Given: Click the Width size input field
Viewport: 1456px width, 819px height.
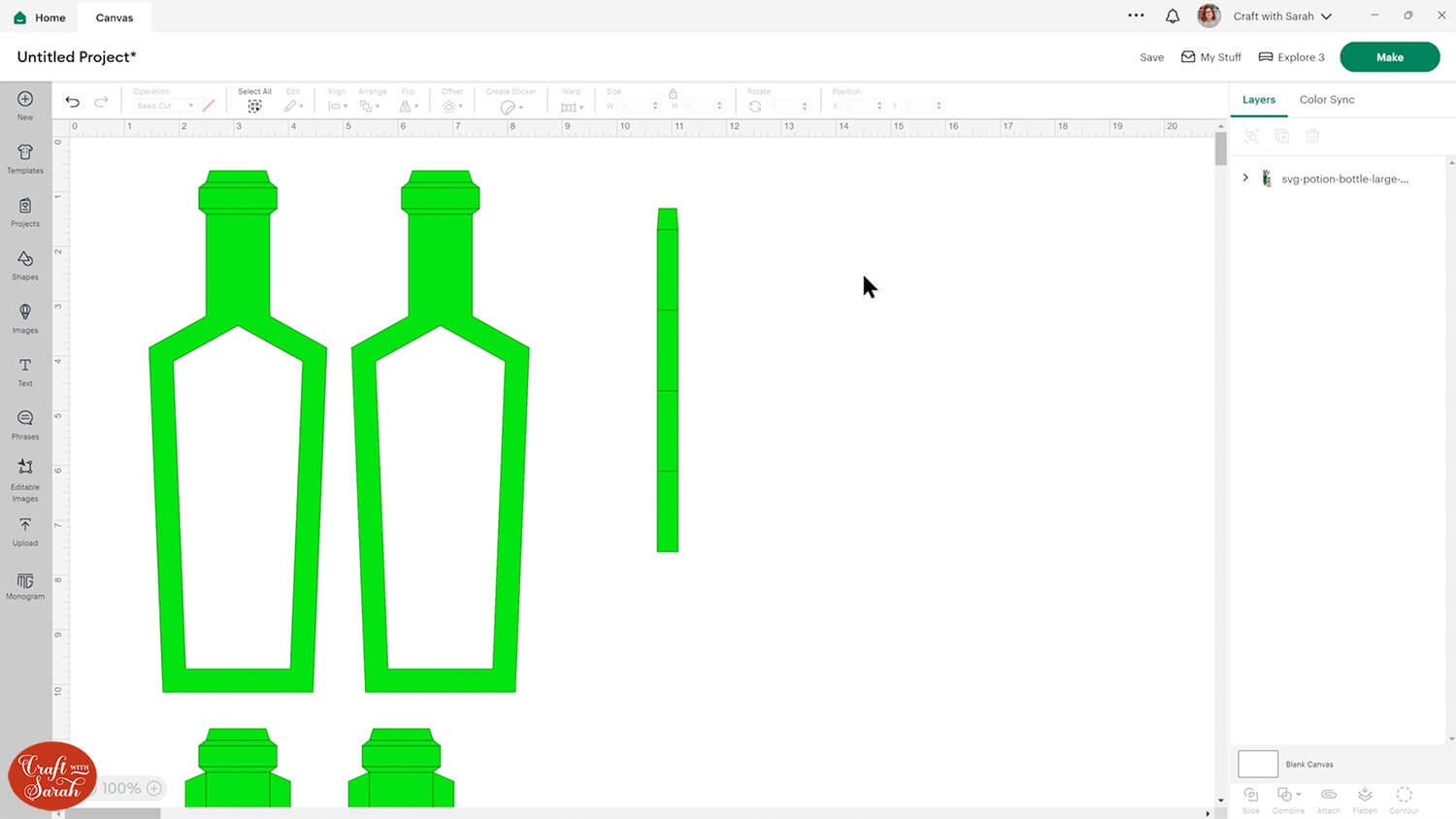Looking at the screenshot, I should tap(635, 106).
